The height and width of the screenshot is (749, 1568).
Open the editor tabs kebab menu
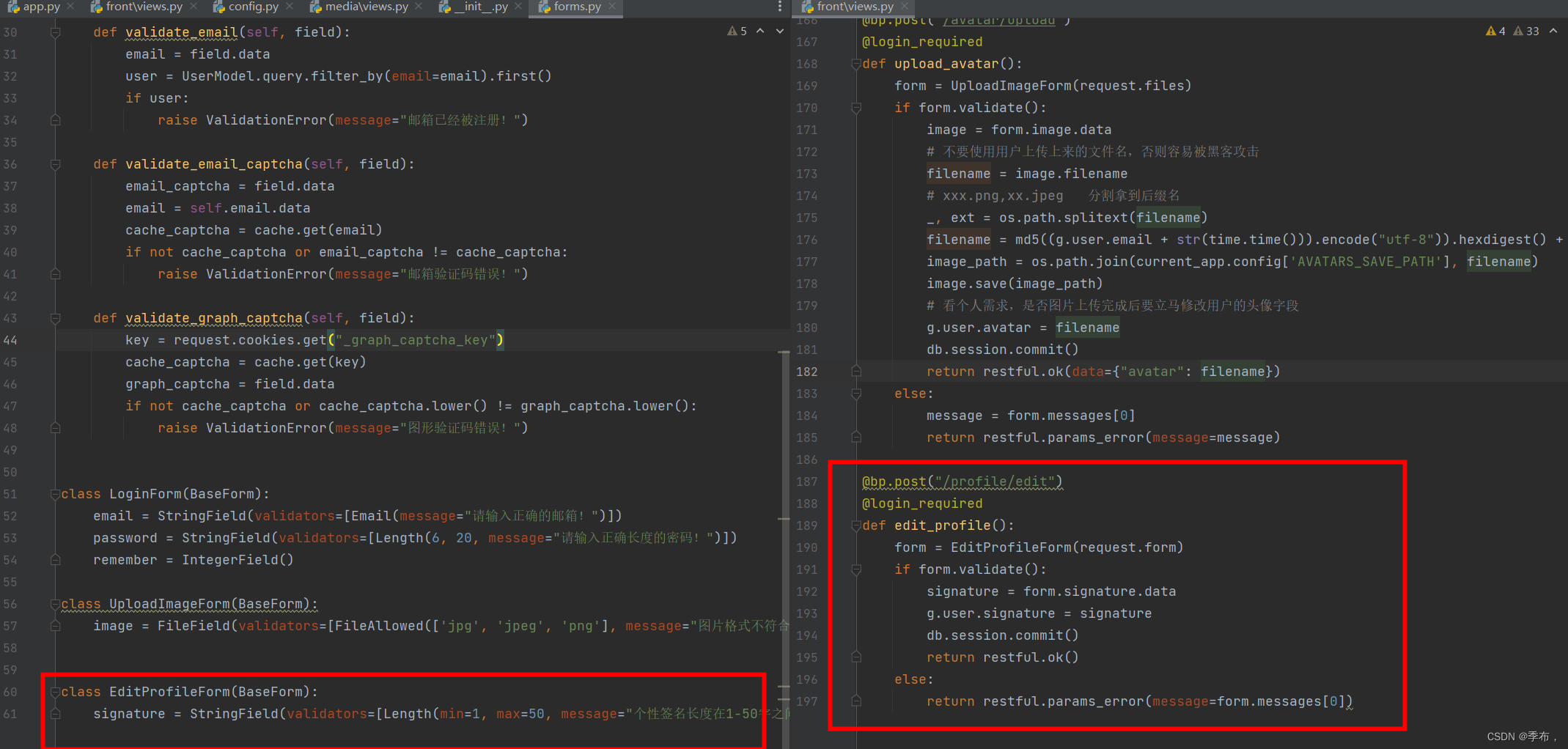[x=779, y=7]
